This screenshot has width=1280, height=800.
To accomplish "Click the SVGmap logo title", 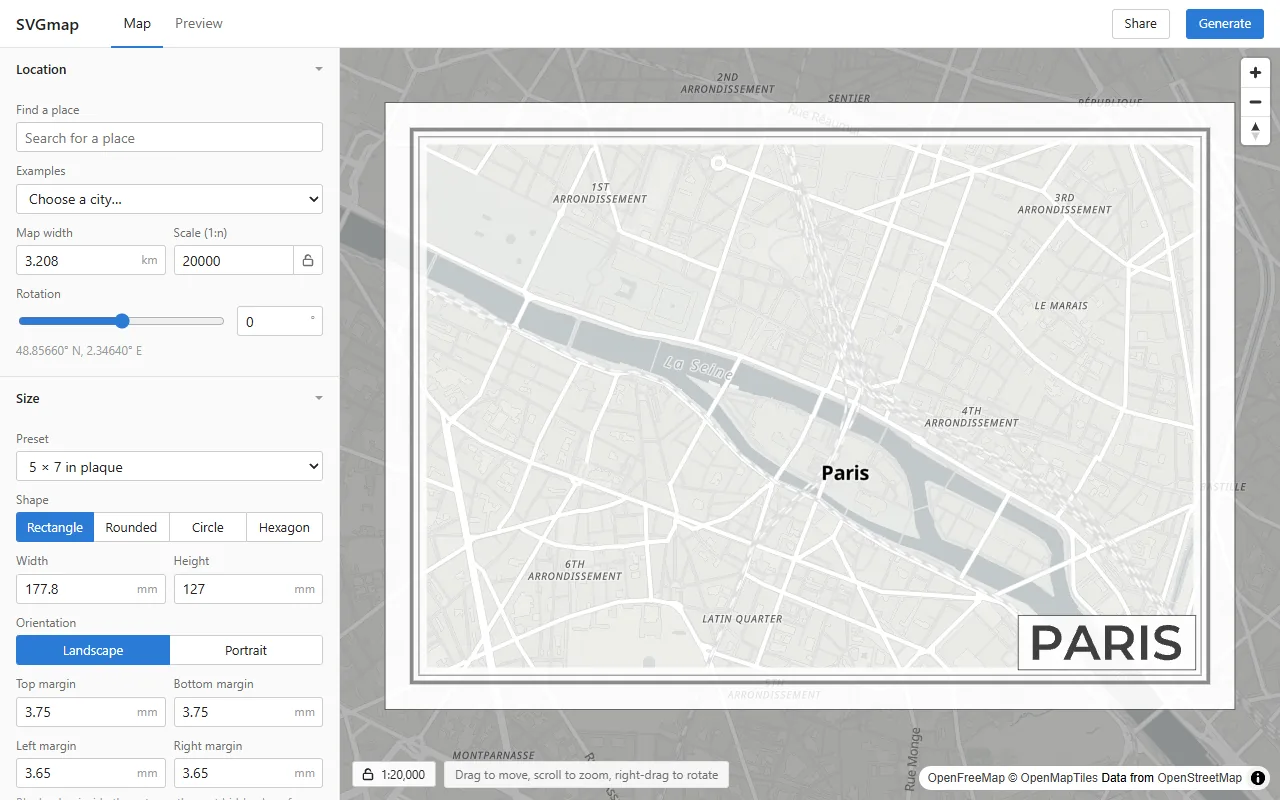I will tap(47, 24).
